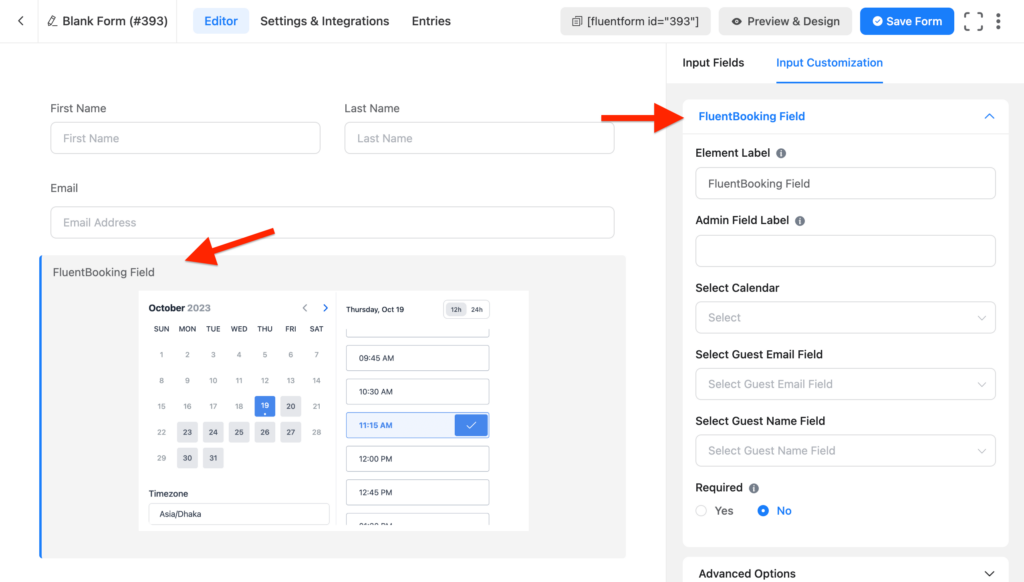1024x582 pixels.
Task: Open the Select Calendar dropdown
Action: (845, 317)
